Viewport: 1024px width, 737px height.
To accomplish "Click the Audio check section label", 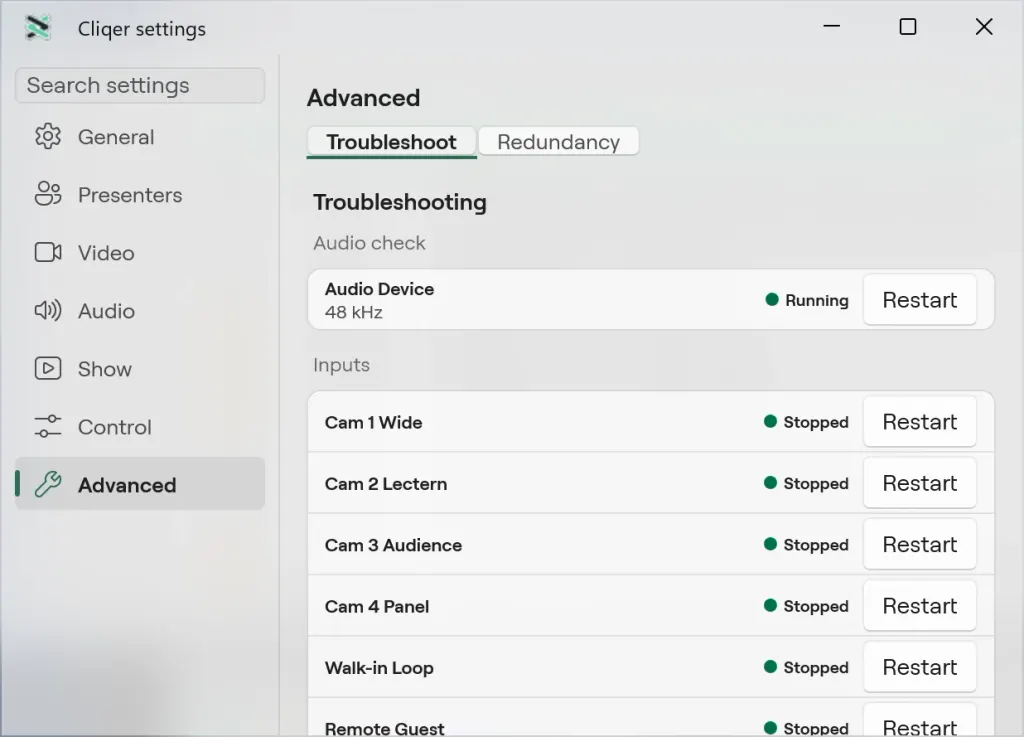I will point(370,243).
